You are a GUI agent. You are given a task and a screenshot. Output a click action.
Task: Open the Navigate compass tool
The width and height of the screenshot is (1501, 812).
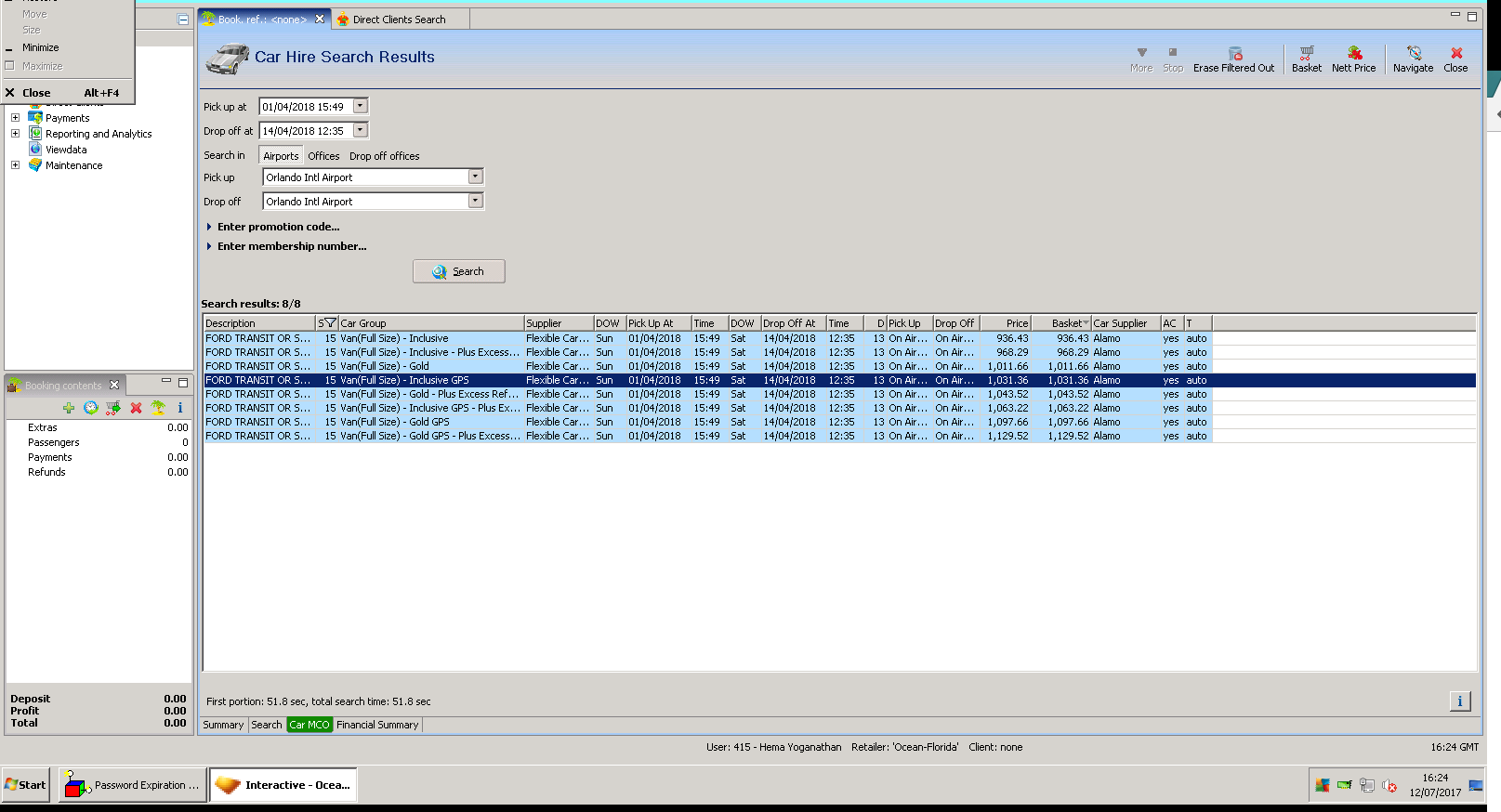(x=1413, y=59)
